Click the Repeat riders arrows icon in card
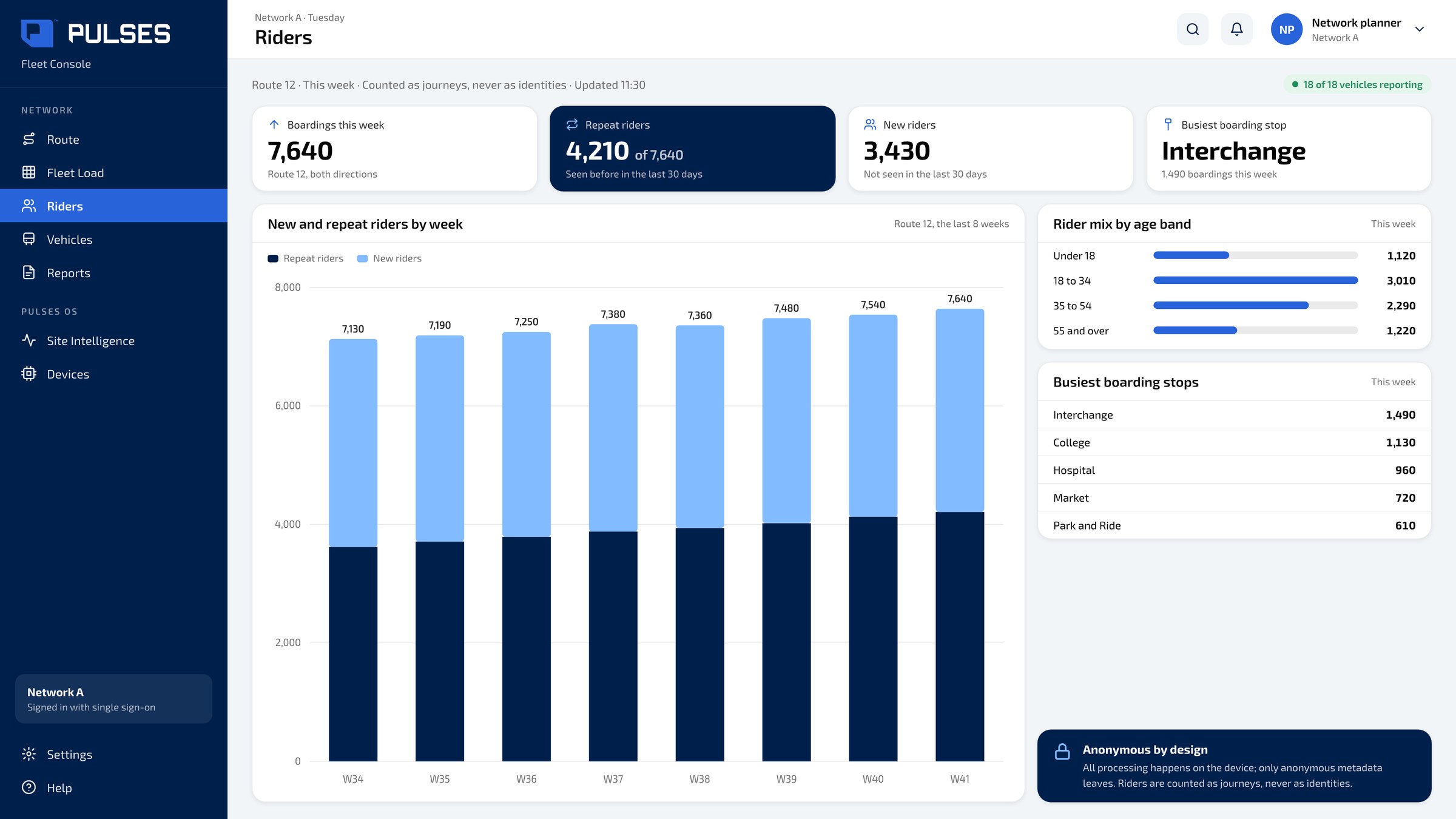Image resolution: width=1456 pixels, height=819 pixels. [571, 125]
